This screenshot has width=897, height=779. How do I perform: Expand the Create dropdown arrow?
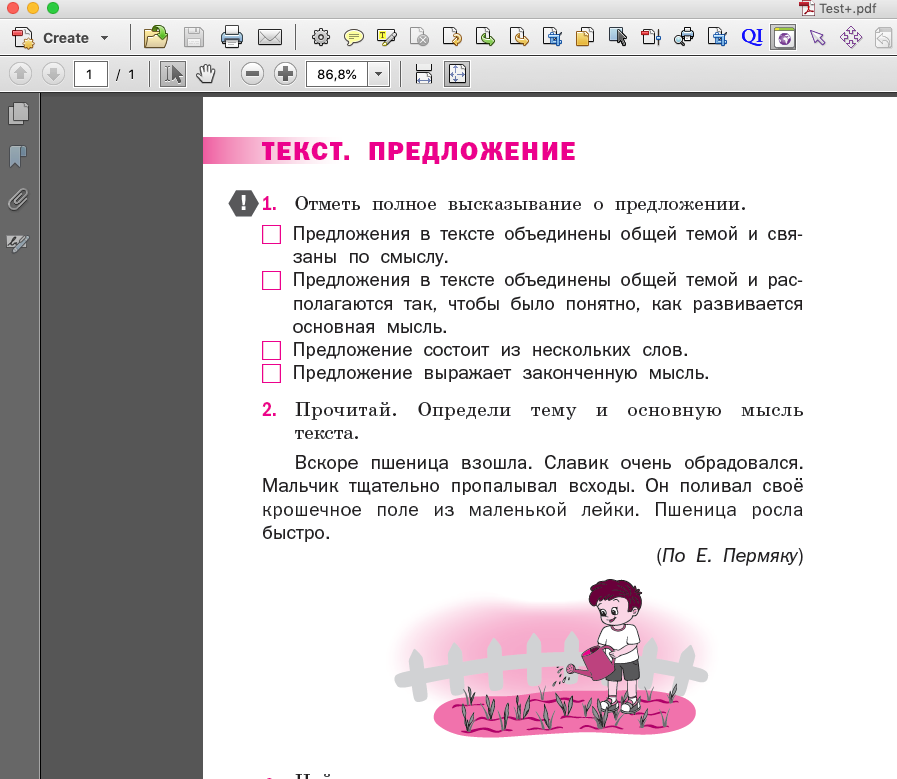point(104,38)
